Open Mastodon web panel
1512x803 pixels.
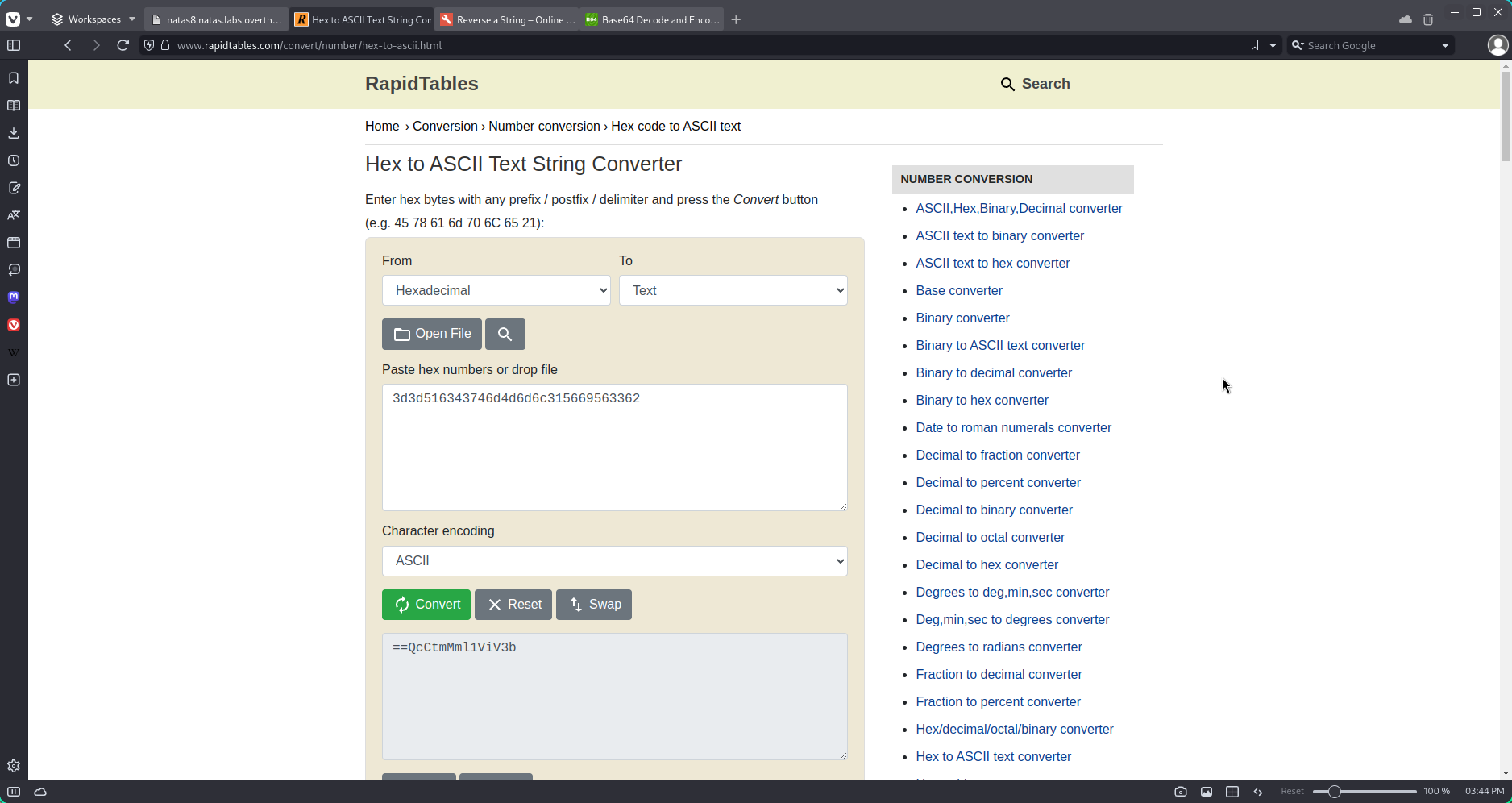click(x=14, y=297)
